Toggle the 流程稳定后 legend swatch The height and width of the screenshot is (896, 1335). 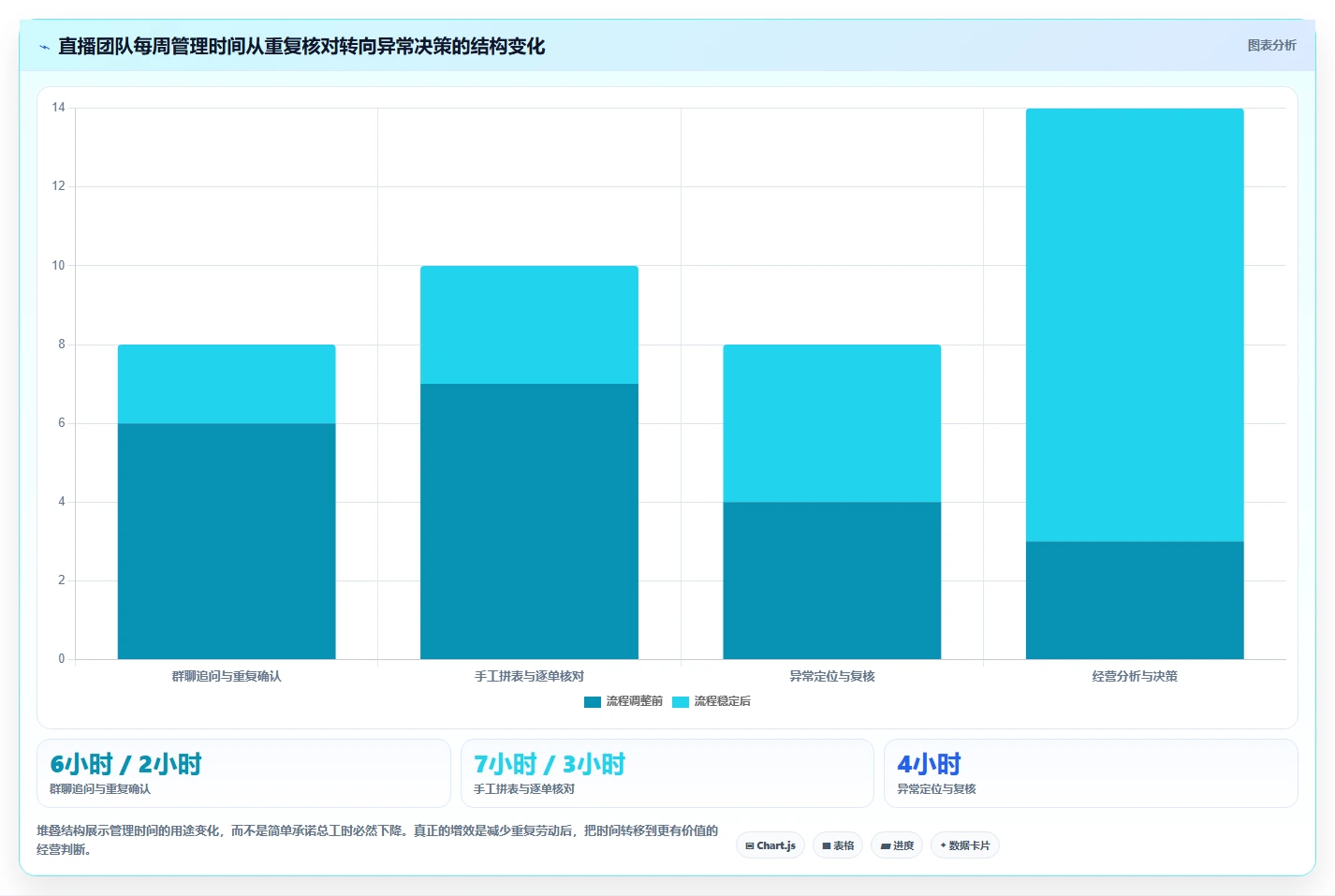pyautogui.click(x=681, y=701)
